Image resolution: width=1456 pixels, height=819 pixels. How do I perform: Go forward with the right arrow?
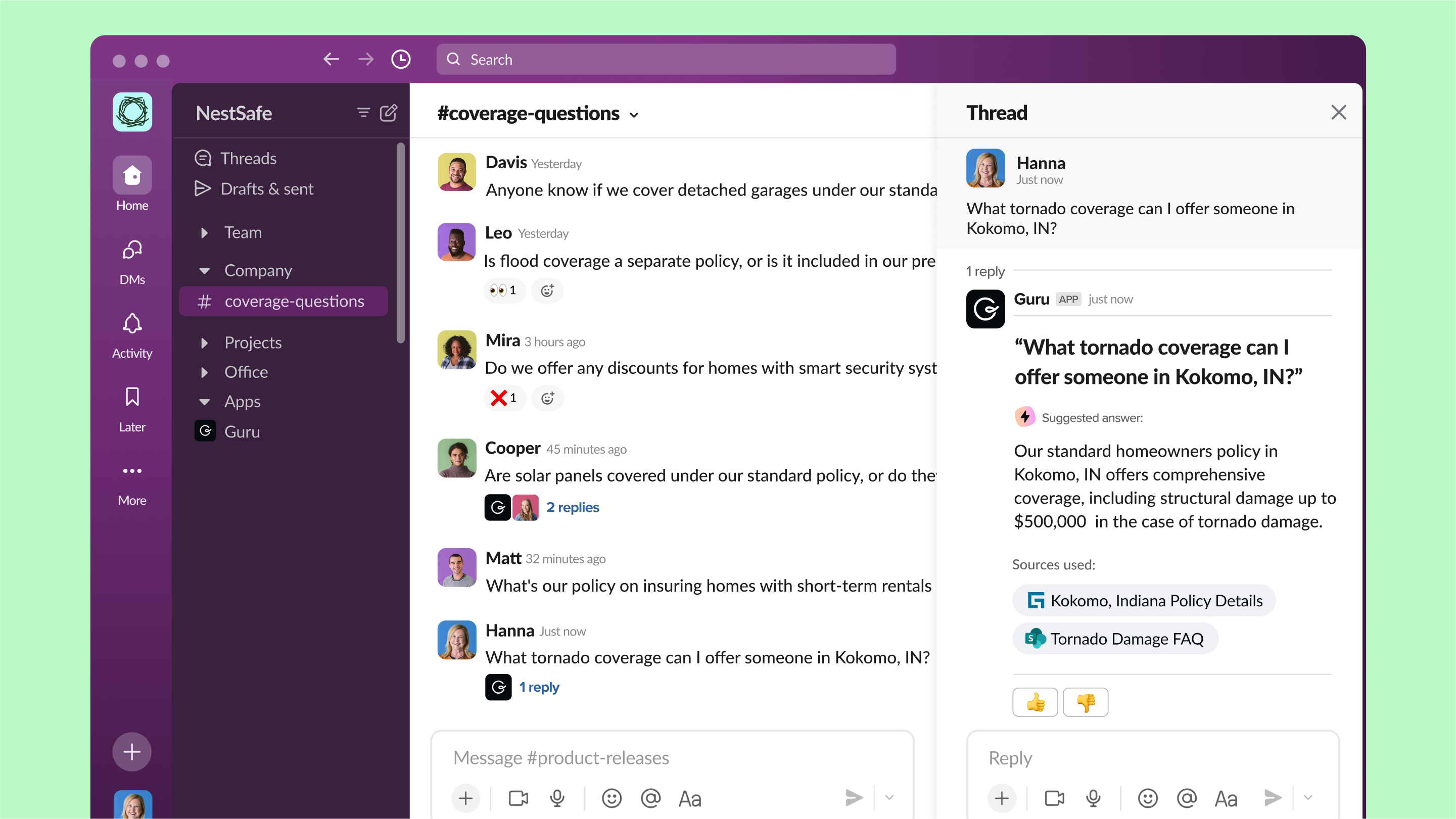[x=366, y=59]
